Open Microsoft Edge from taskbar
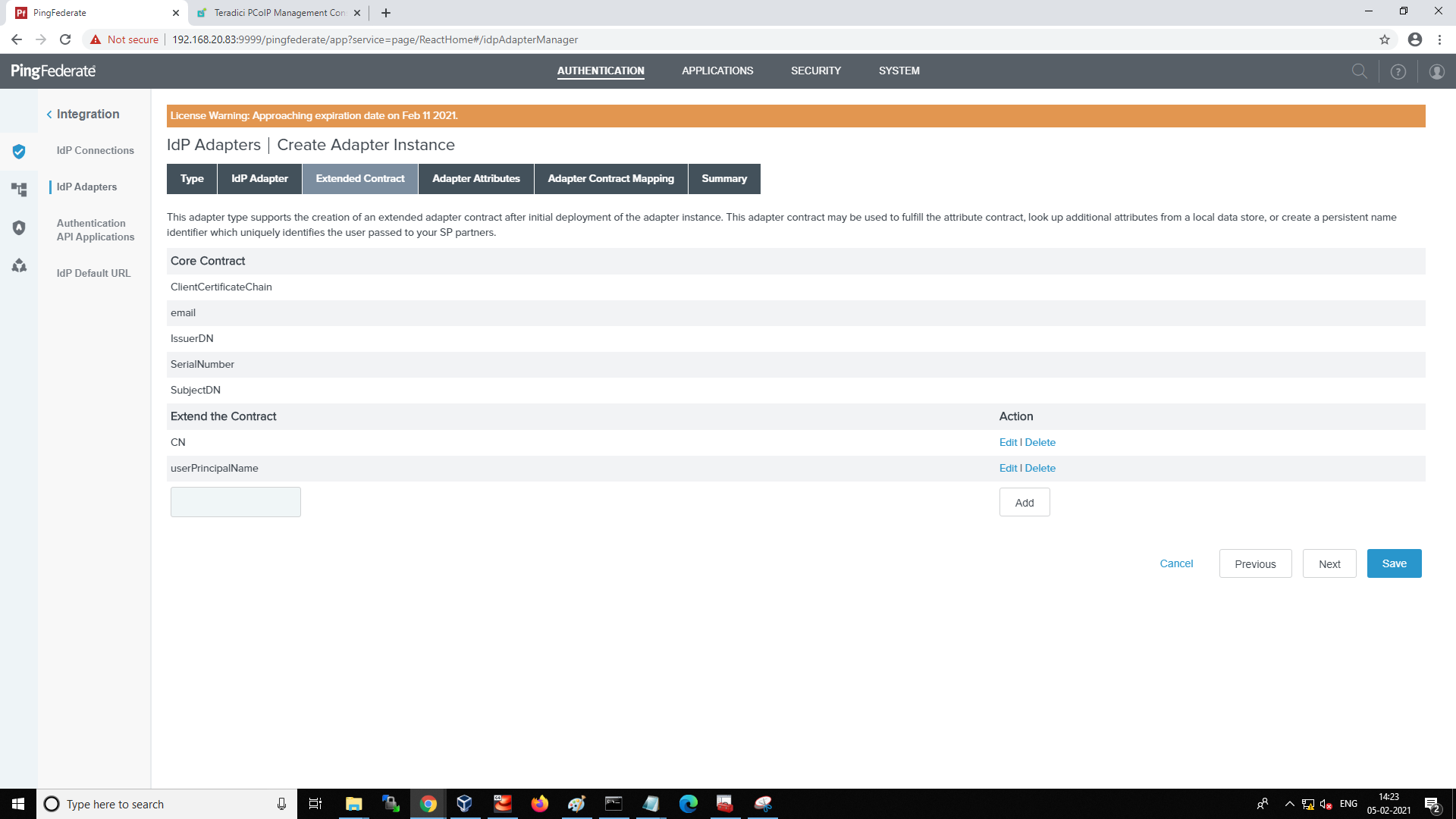Viewport: 1456px width, 819px height. tap(689, 804)
